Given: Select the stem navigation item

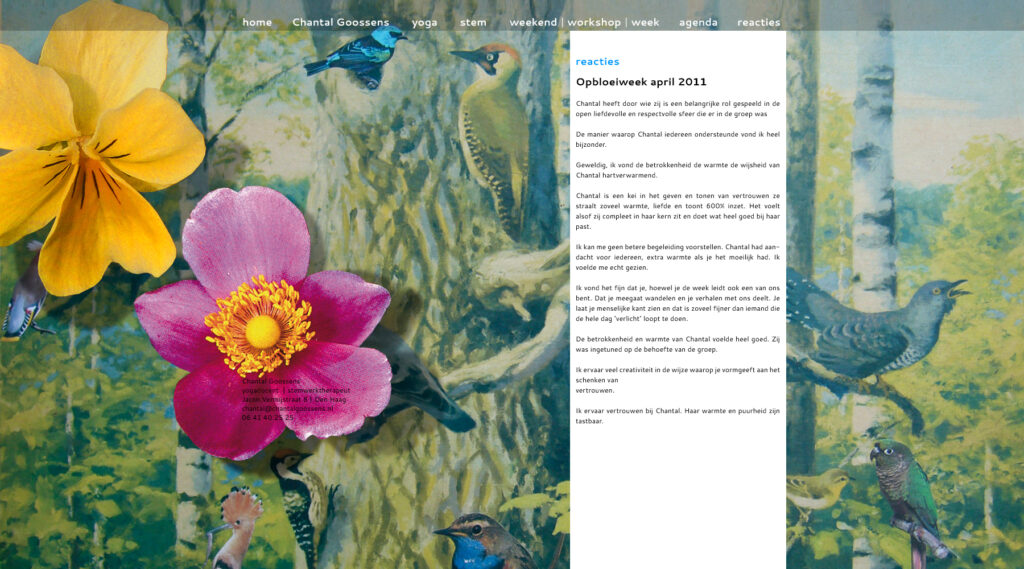Looking at the screenshot, I should click(473, 22).
